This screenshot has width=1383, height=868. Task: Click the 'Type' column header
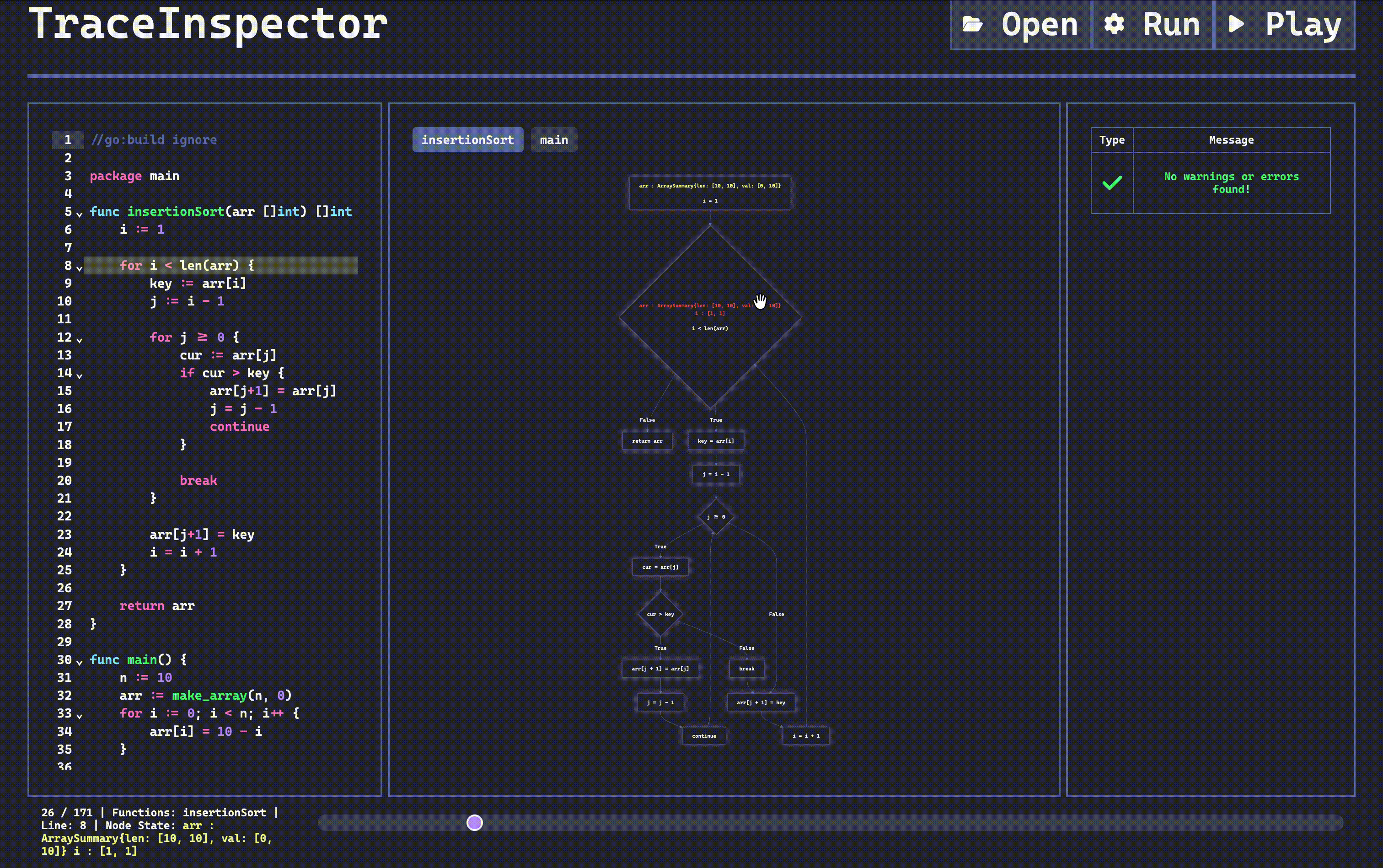click(1111, 139)
